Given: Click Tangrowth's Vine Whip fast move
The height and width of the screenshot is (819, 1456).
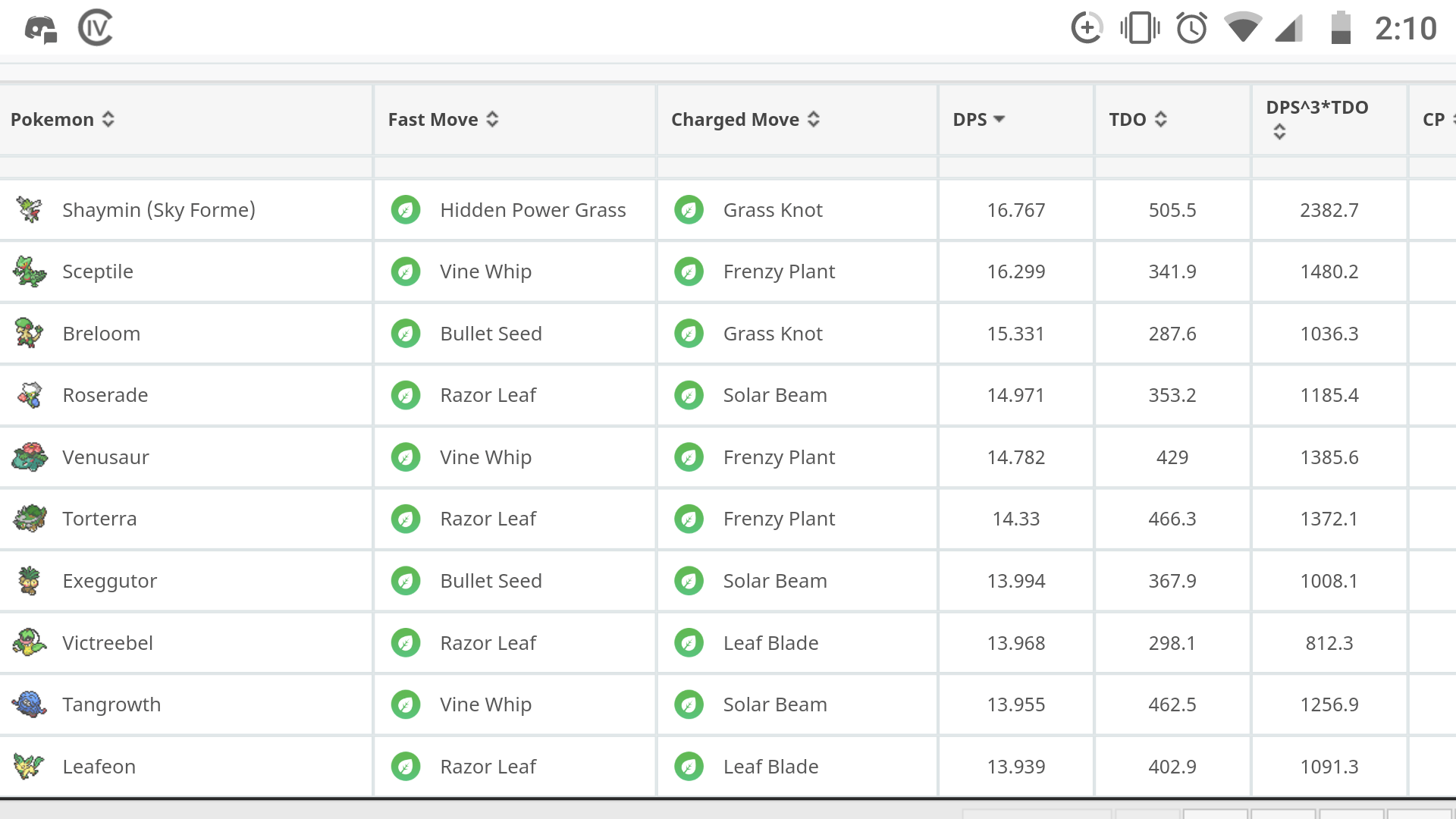Looking at the screenshot, I should coord(485,704).
